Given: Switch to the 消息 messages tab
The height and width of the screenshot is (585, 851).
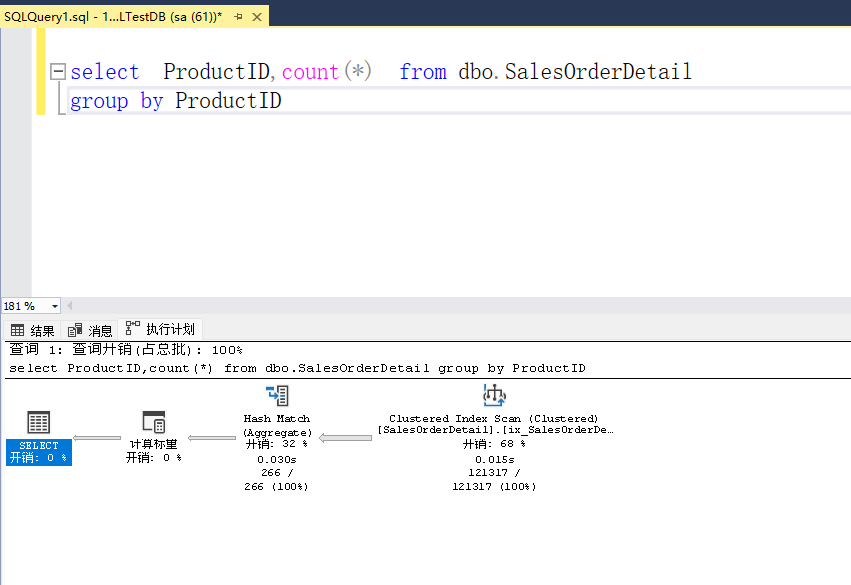Looking at the screenshot, I should tap(90, 330).
